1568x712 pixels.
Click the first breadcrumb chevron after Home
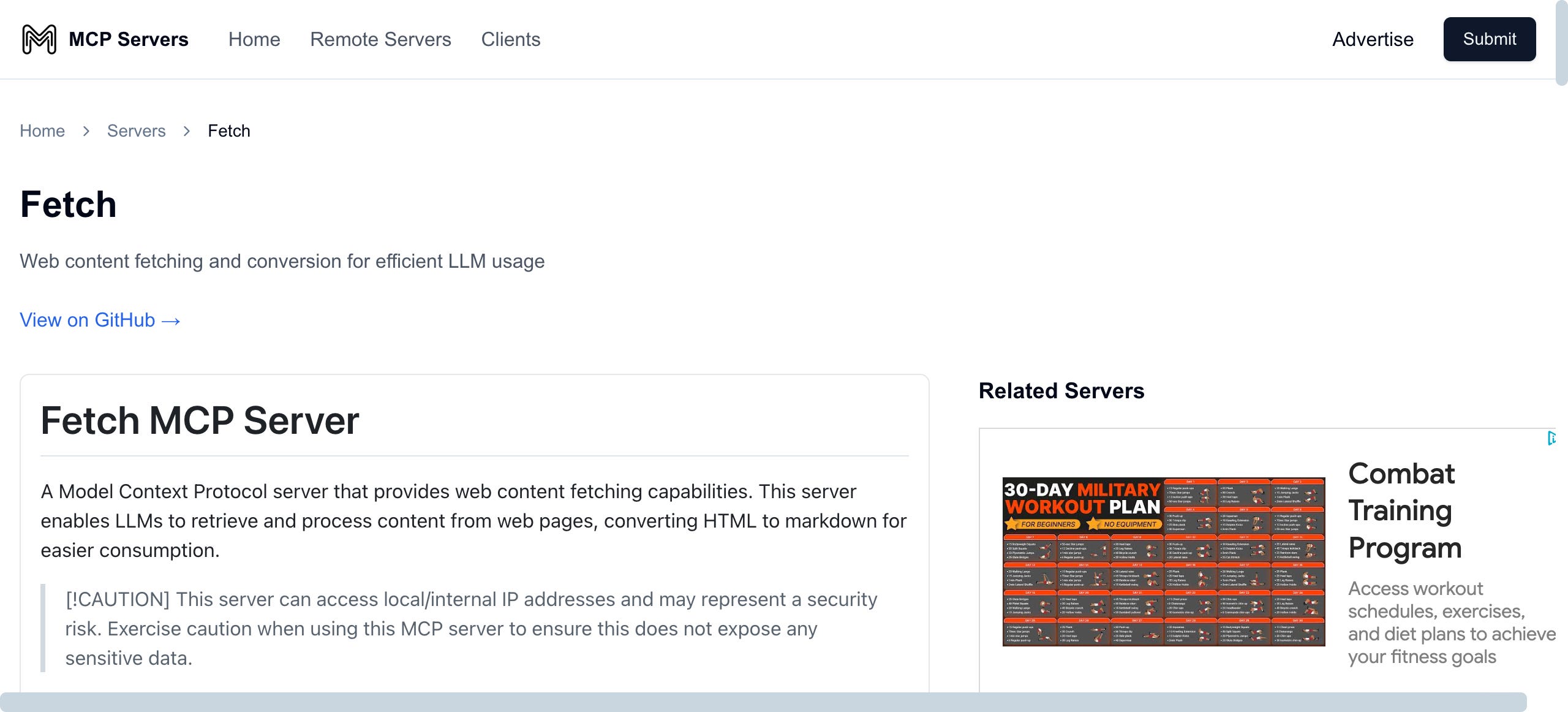[86, 131]
